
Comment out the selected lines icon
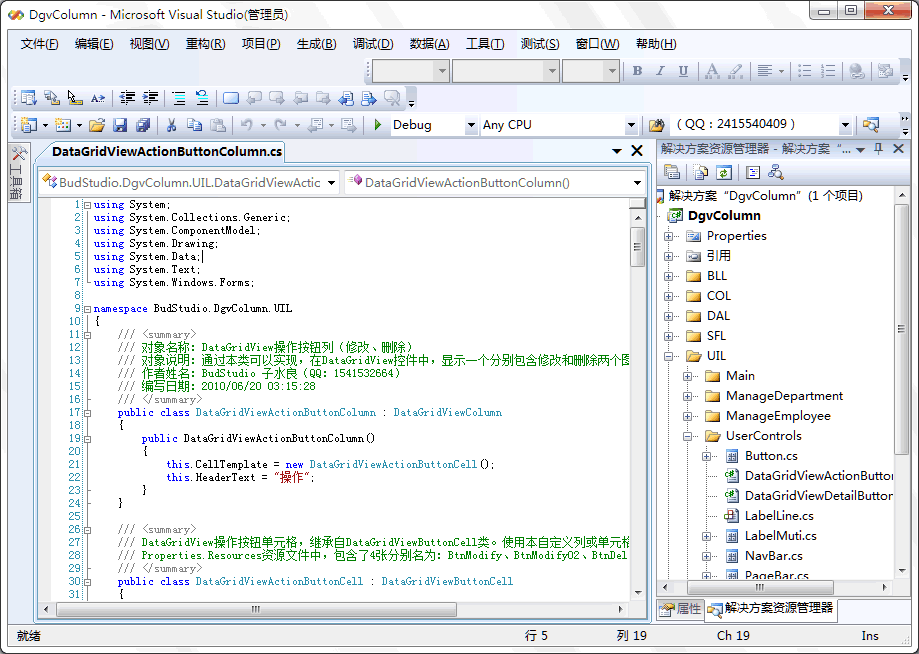coord(179,98)
